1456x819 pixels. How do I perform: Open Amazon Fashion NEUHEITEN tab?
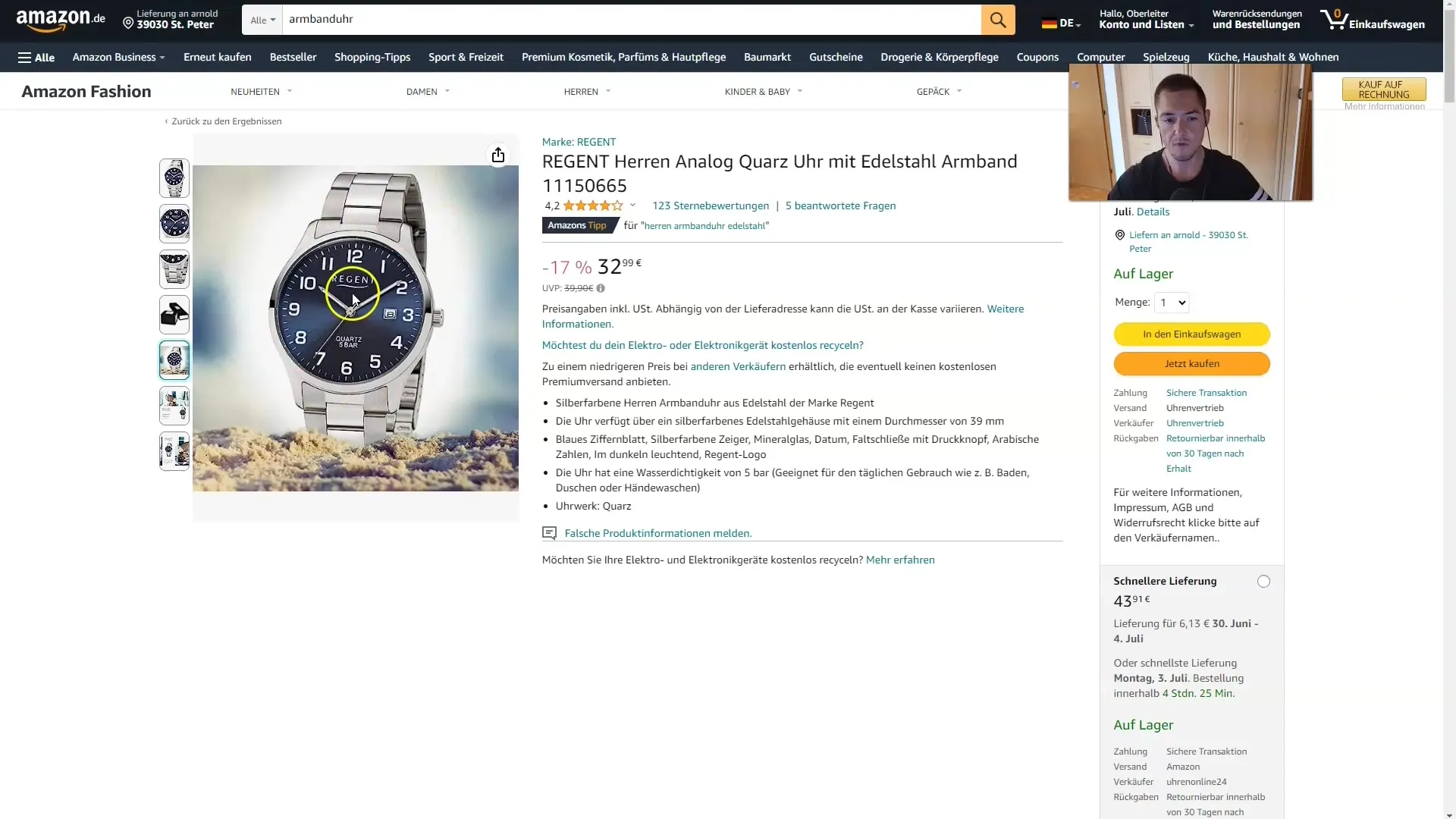click(x=255, y=91)
